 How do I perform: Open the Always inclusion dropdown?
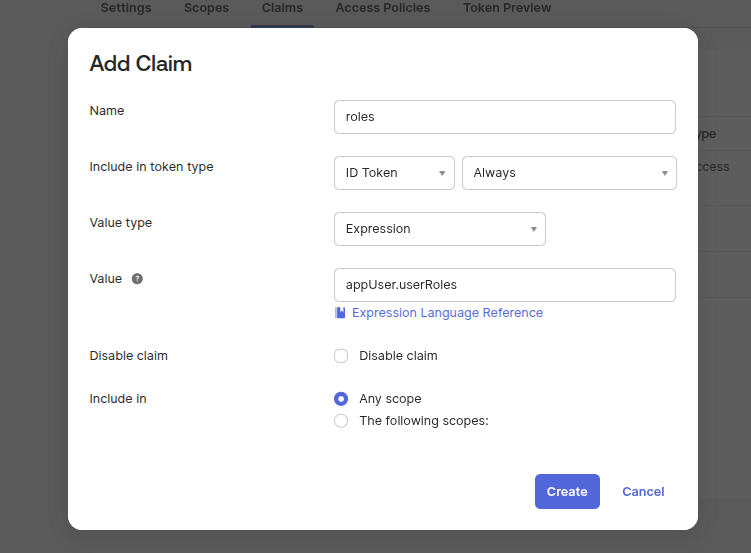point(569,173)
